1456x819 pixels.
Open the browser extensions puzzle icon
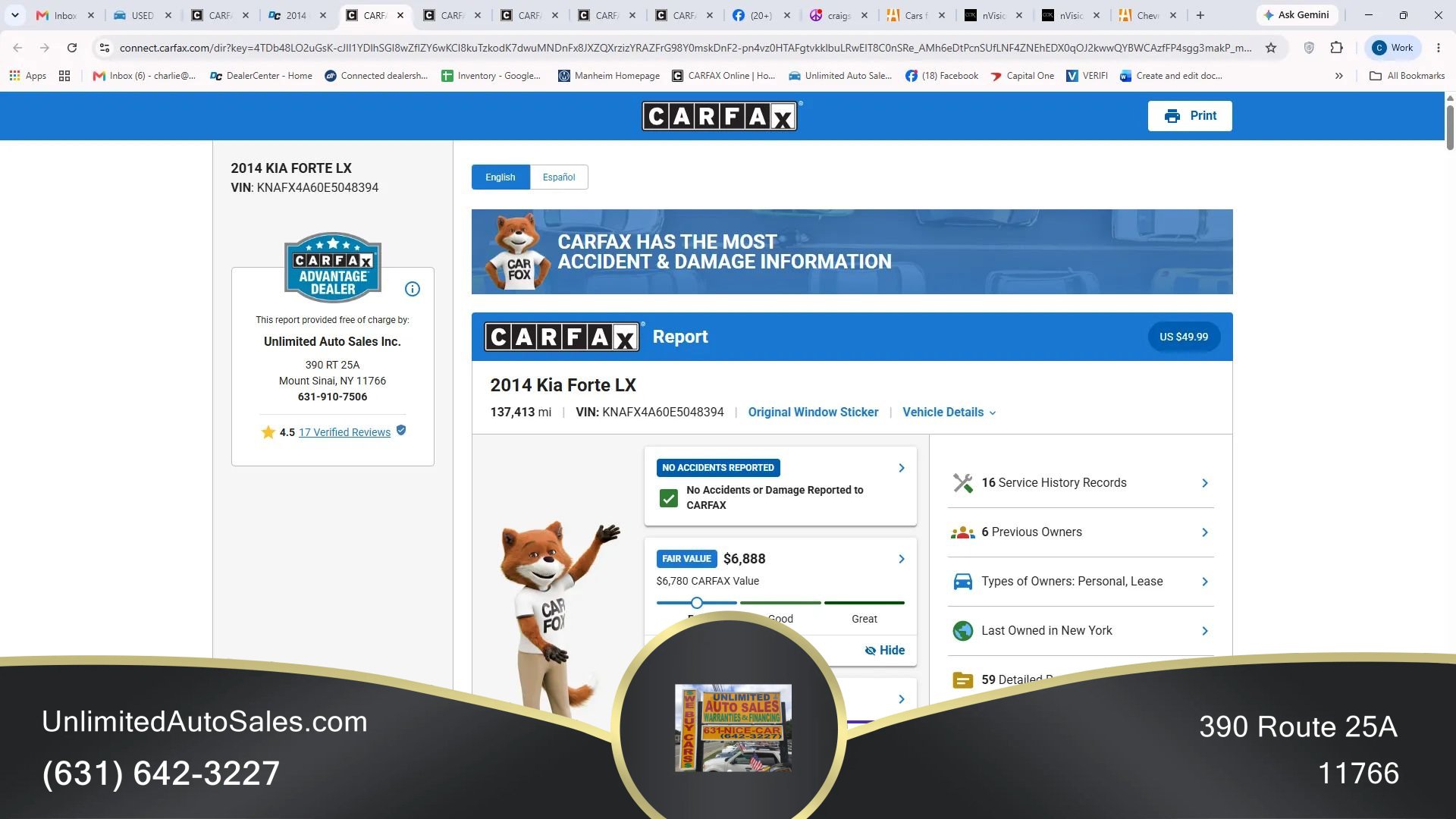[x=1336, y=48]
